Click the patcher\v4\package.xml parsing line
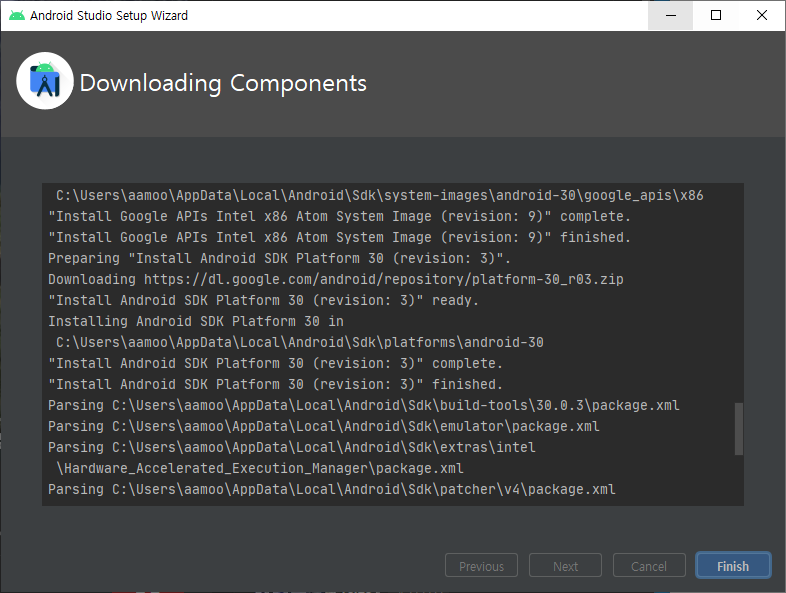786x593 pixels. (332, 489)
